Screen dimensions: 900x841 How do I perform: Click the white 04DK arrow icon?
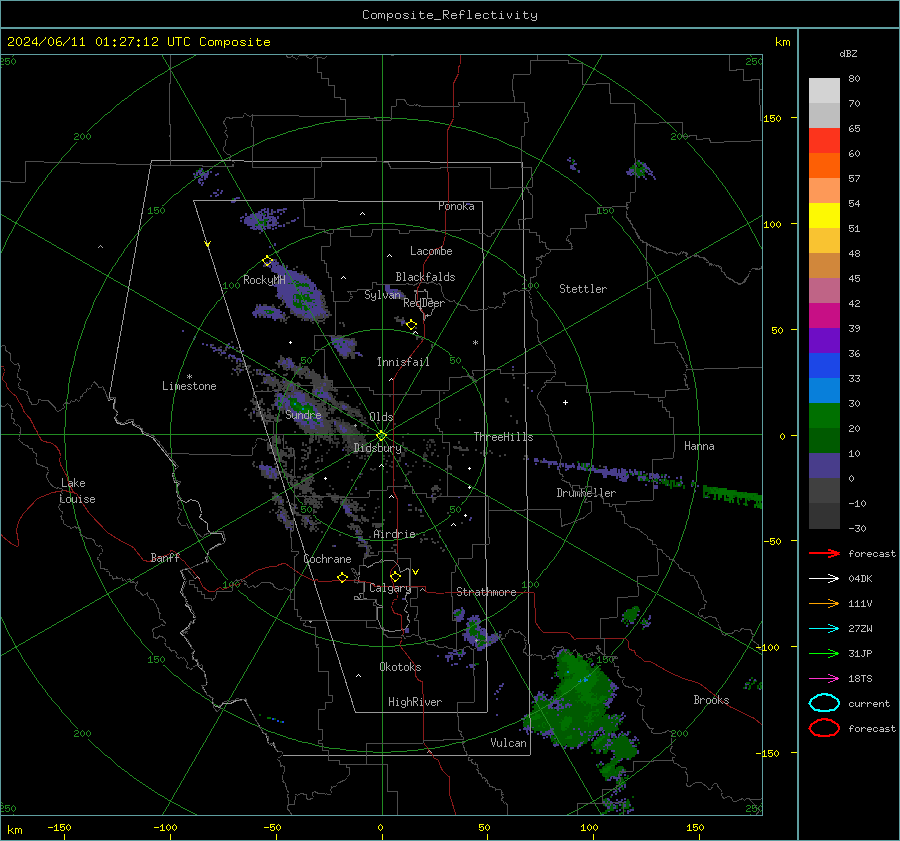(824, 579)
